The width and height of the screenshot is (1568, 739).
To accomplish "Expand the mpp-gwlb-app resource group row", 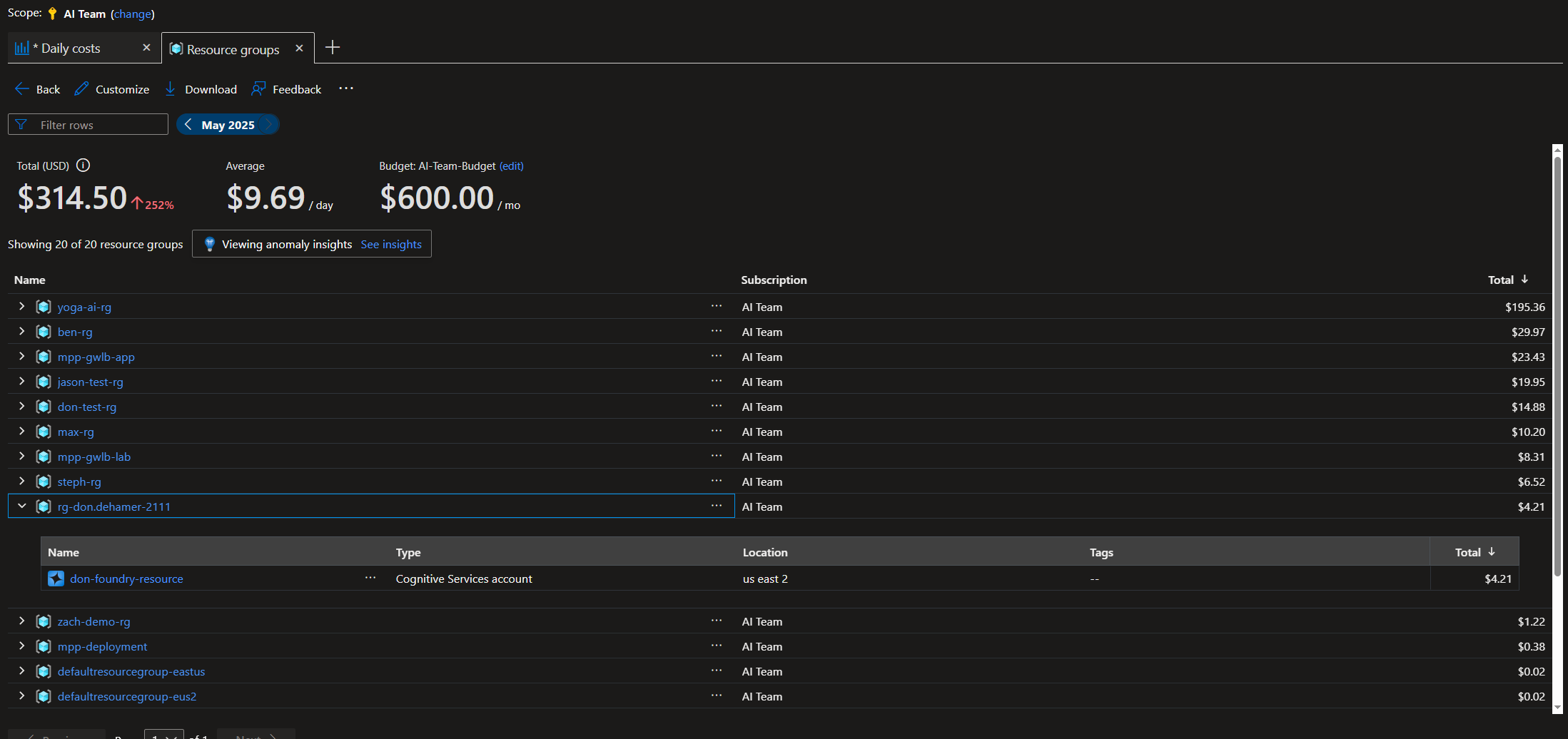I will (x=22, y=357).
